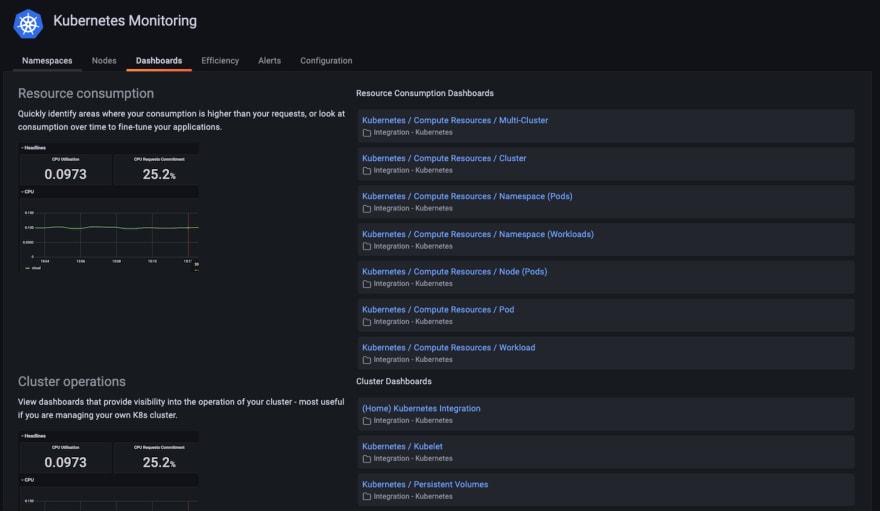
Task: Click the Cluster Dashboards section title
Action: pyautogui.click(x=393, y=381)
